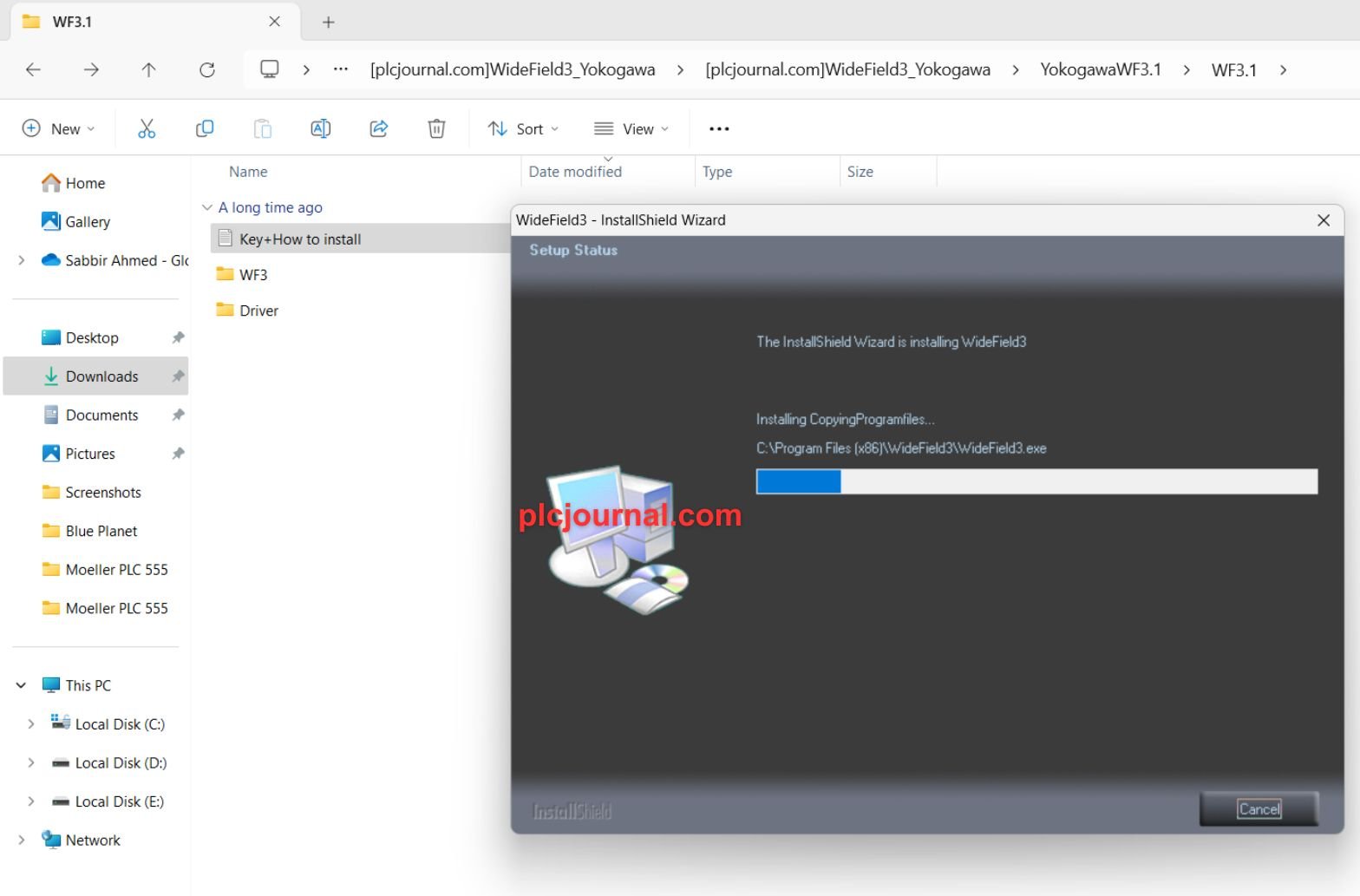Click YokogawaWF3.1 breadcrumb segment

click(x=1100, y=69)
